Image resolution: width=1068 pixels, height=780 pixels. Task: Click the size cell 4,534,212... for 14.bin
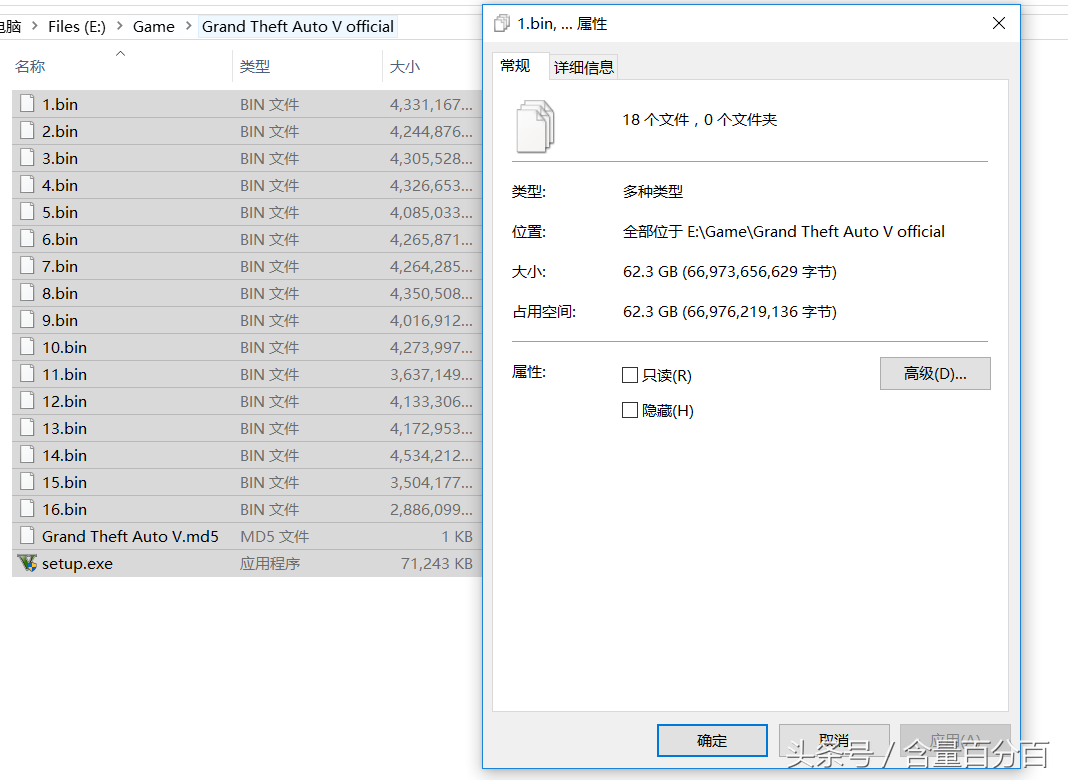[x=431, y=456]
